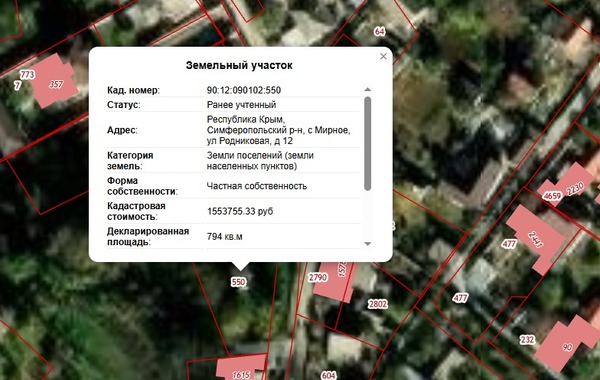
Task: Select parcel label 64 on the map
Action: click(x=379, y=31)
